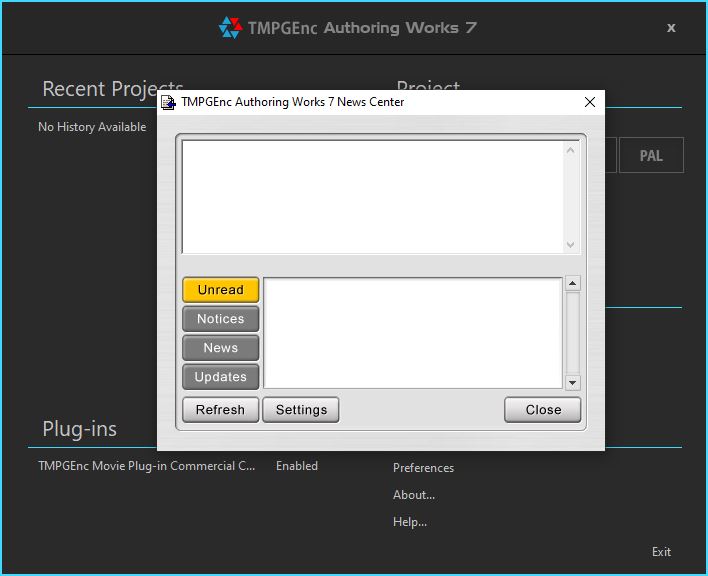
Task: Click the news list scroll down arrow
Action: [573, 383]
